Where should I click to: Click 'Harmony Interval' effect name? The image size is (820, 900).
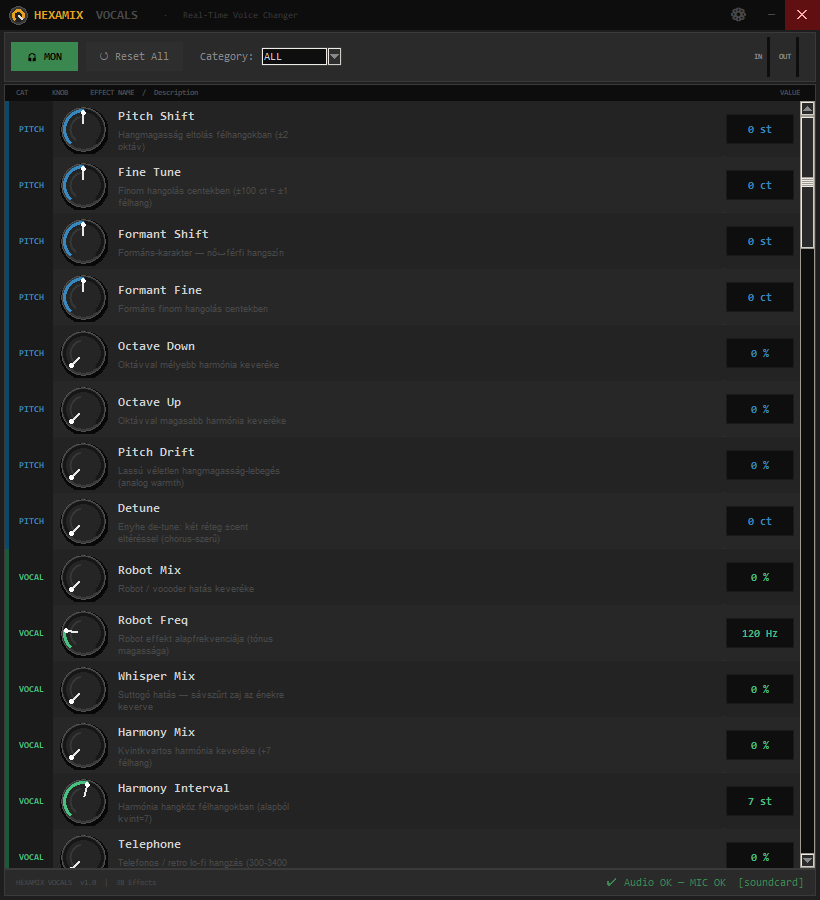tap(173, 788)
